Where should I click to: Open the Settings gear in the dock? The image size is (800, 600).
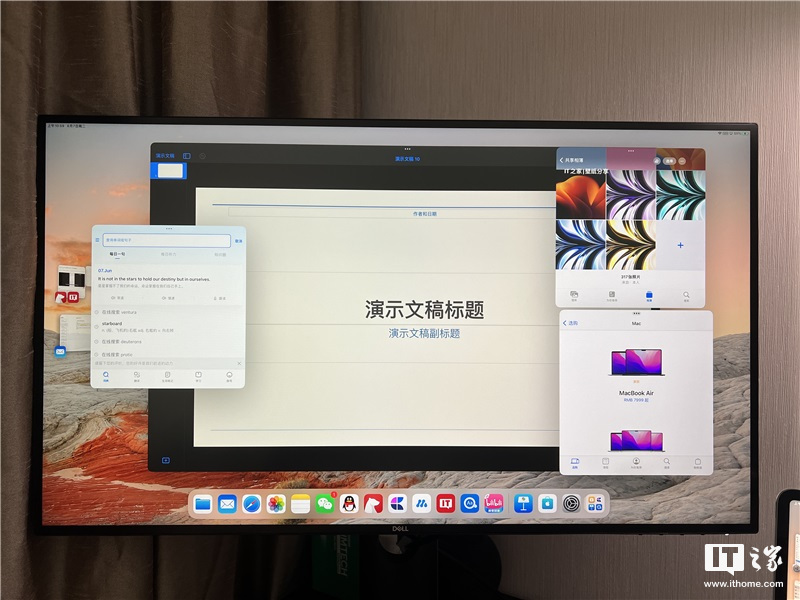click(571, 504)
